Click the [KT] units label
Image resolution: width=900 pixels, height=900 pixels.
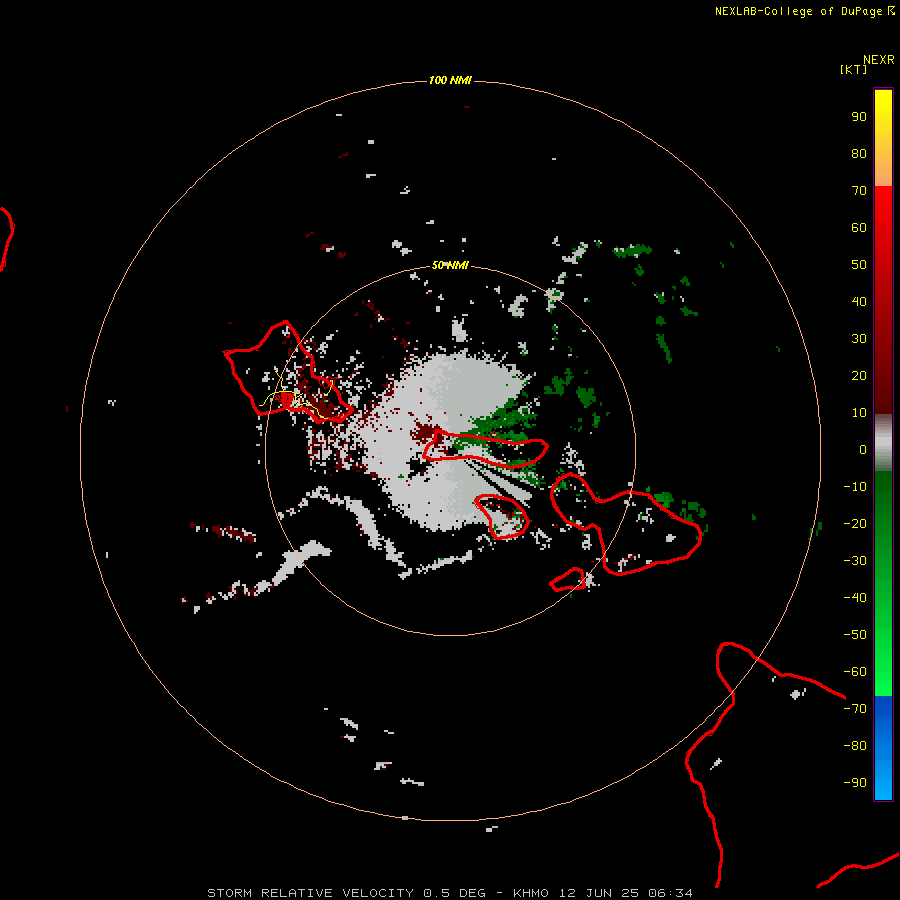click(x=853, y=69)
